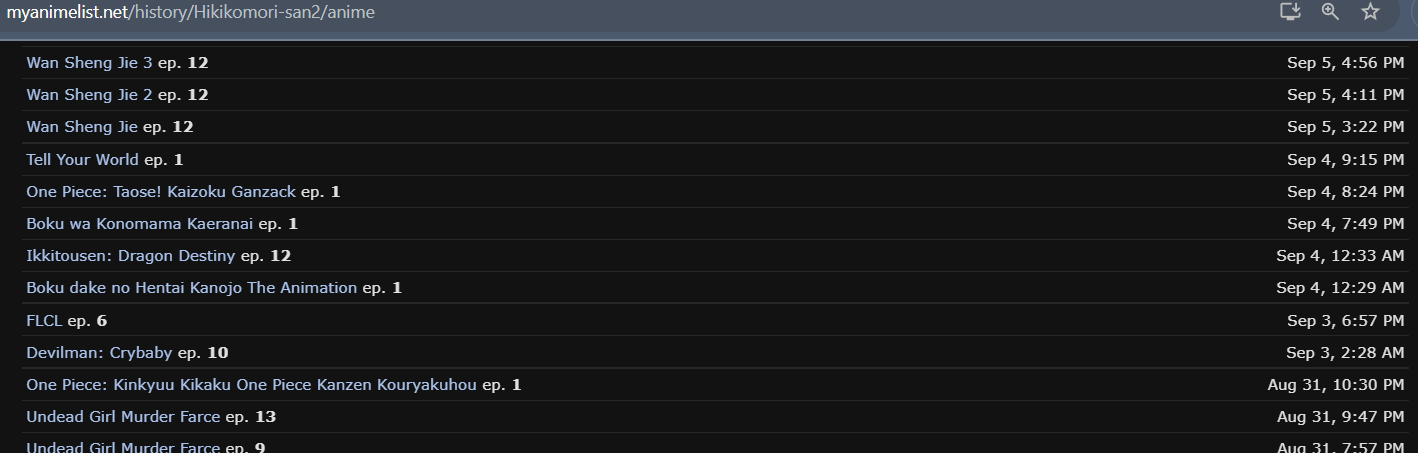Open the FLCL anime link
Screen dimensions: 1418x453
tap(44, 321)
